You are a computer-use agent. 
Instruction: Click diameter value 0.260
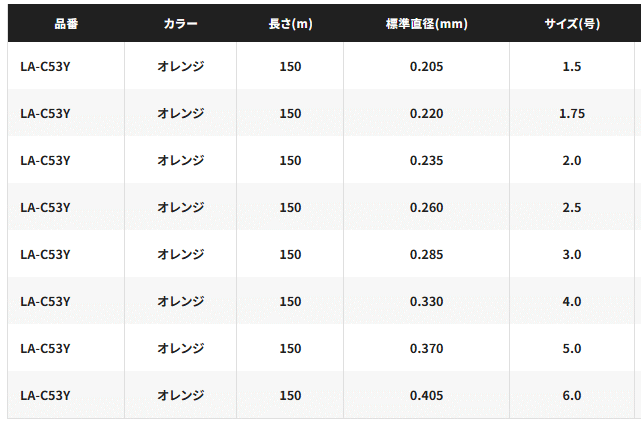tap(426, 208)
